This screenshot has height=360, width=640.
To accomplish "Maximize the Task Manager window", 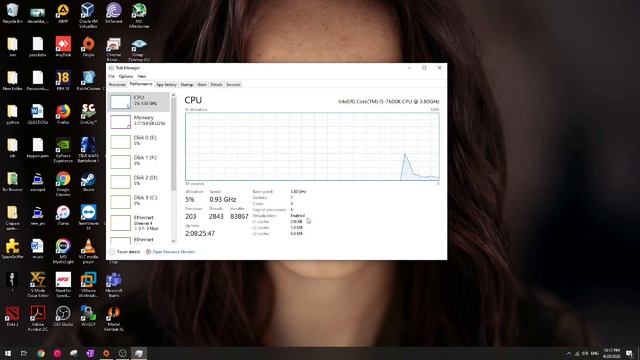I will point(424,68).
